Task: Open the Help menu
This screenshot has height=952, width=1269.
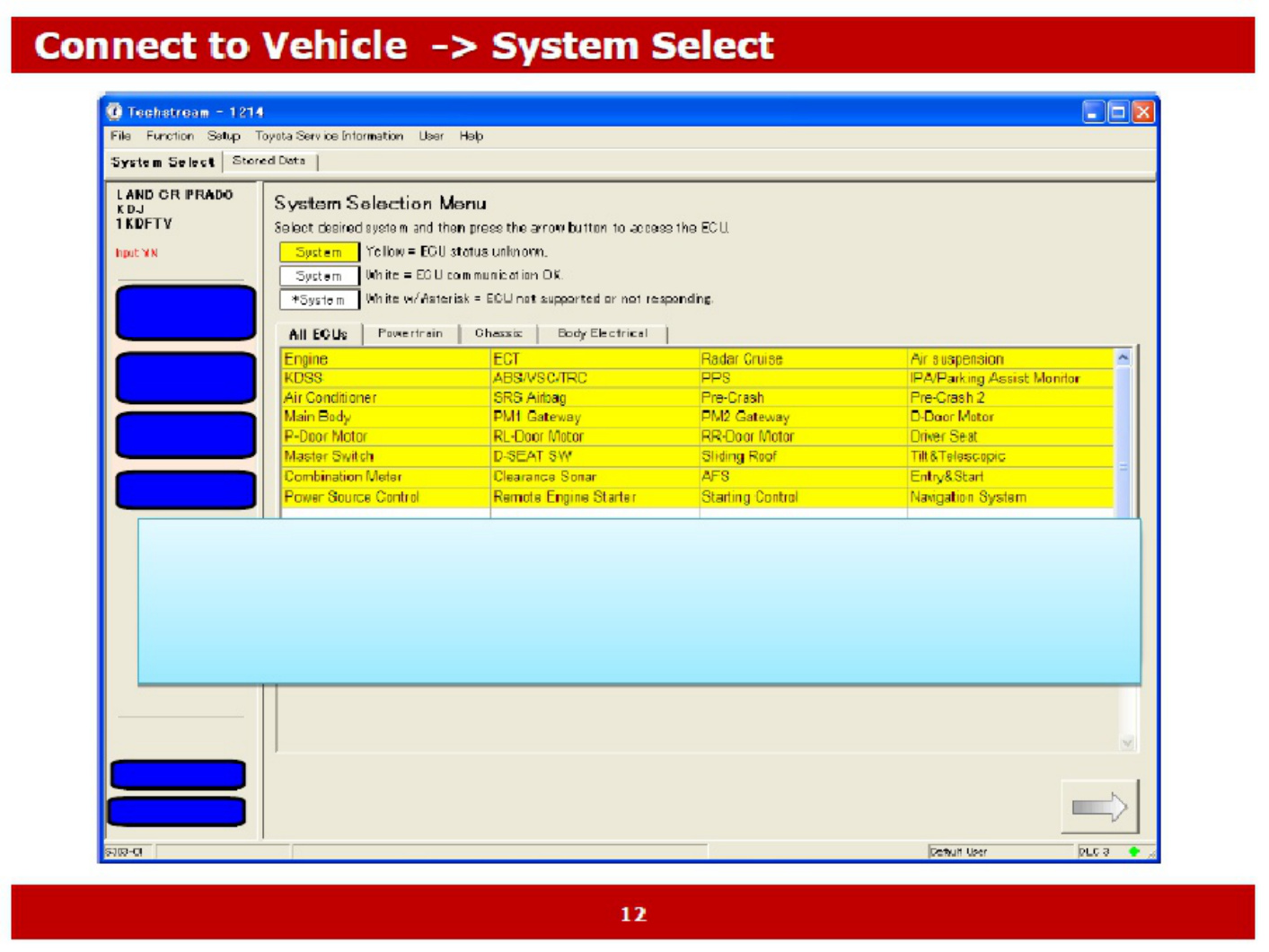Action: pyautogui.click(x=471, y=137)
